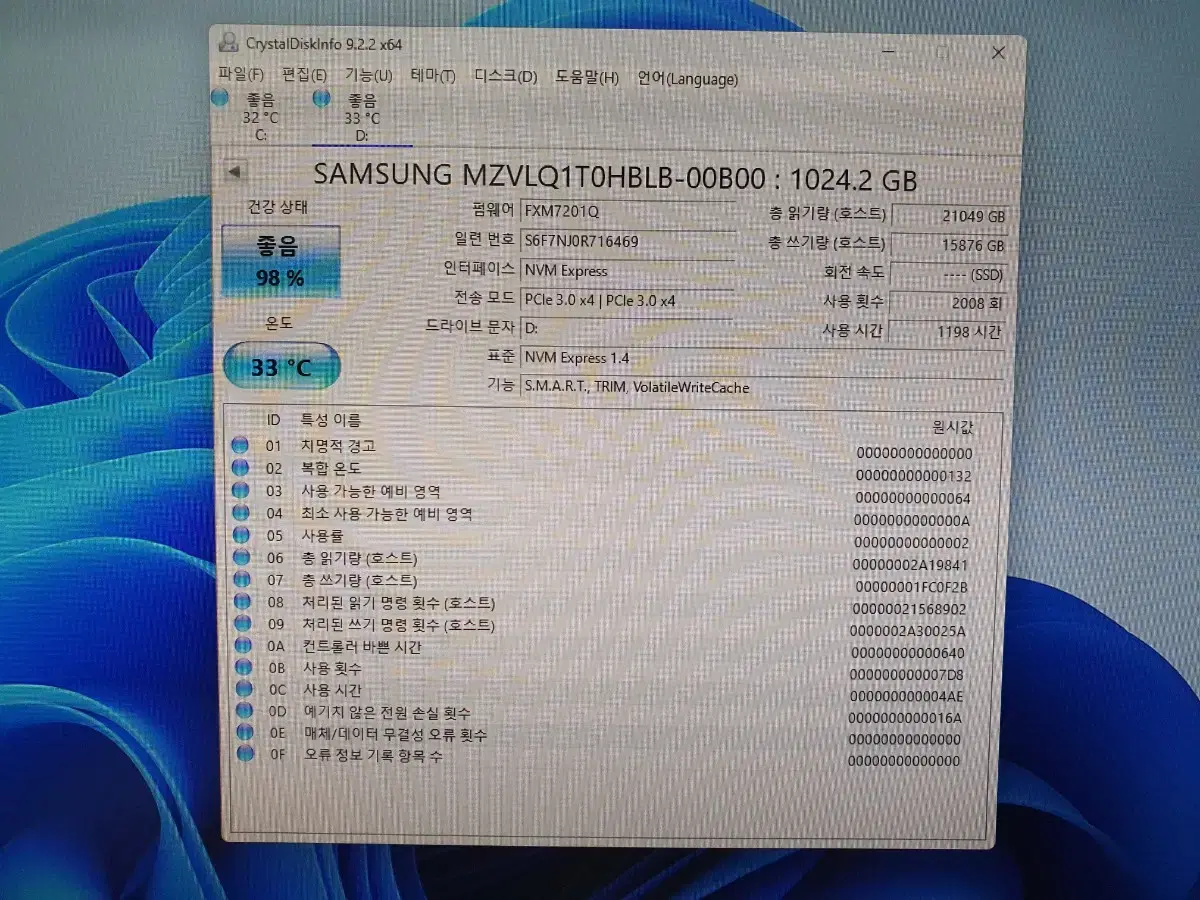Click status orb of row 0F 오류 정보 기록 항목 수
1200x900 pixels.
pyautogui.click(x=244, y=755)
